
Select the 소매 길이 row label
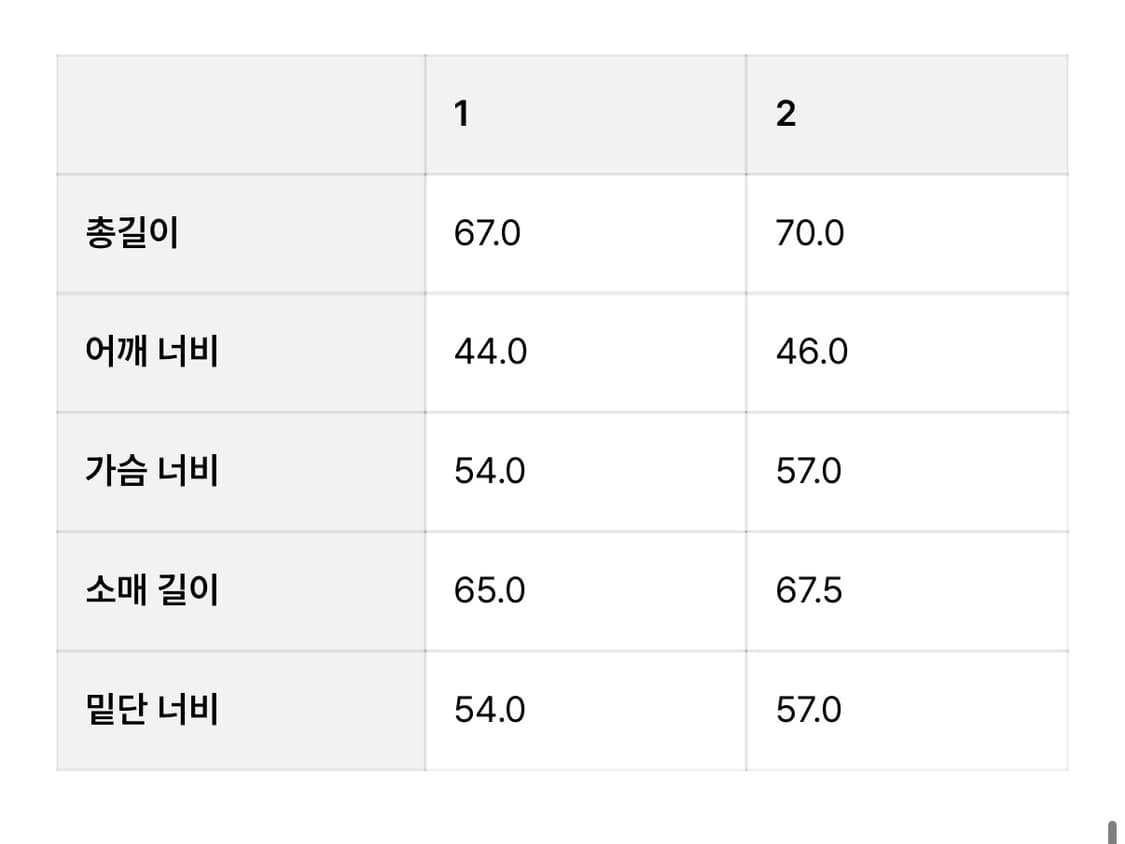coord(152,590)
